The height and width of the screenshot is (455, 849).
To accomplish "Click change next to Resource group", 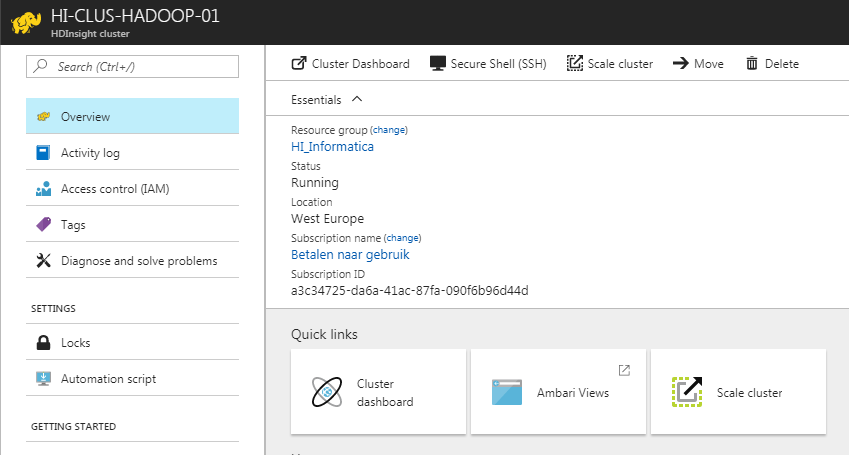I will click(x=389, y=130).
